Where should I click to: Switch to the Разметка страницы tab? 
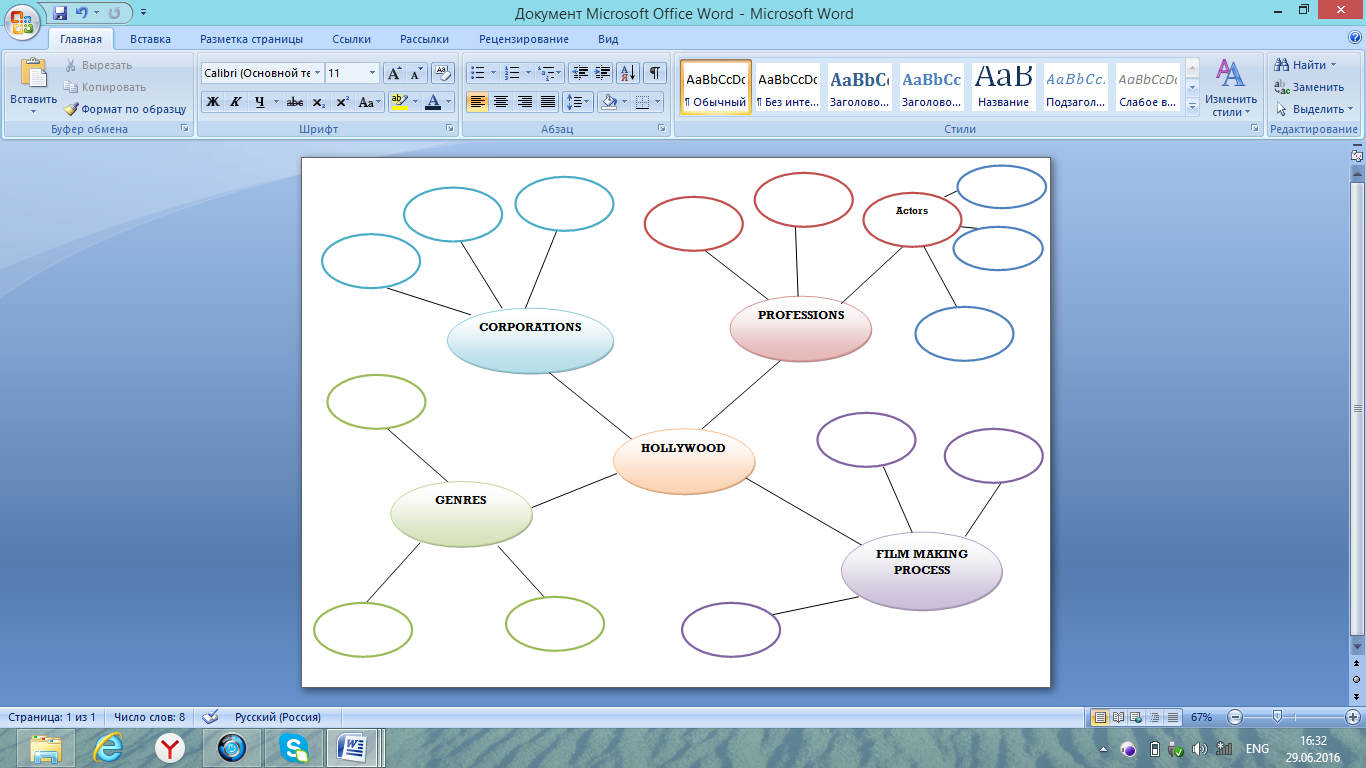(x=251, y=39)
